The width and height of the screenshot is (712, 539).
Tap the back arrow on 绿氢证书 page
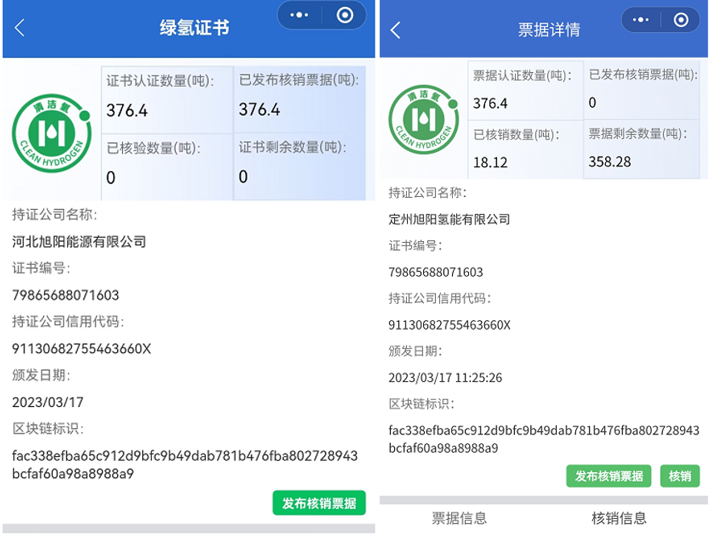pos(20,28)
